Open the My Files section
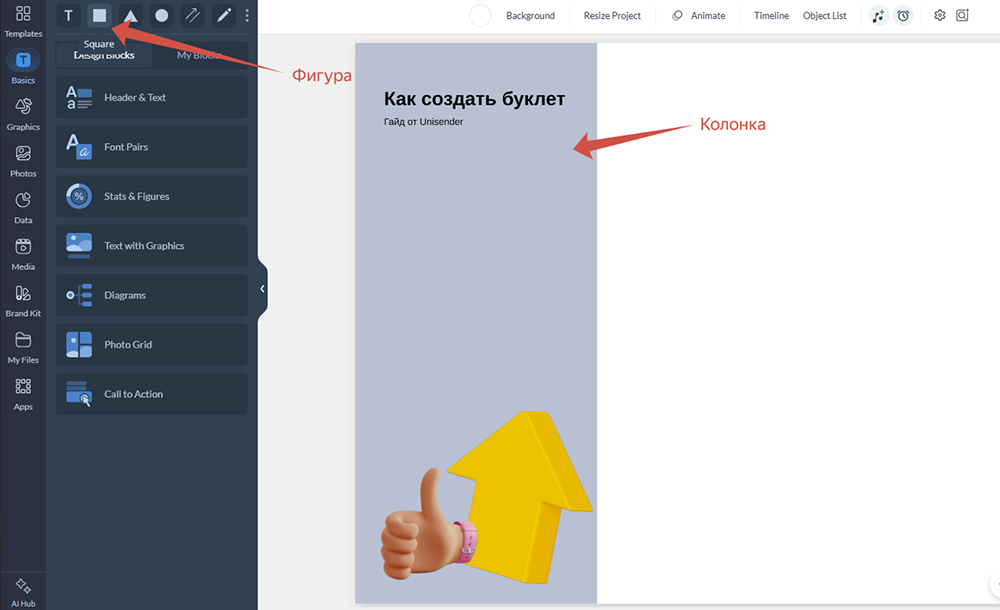The image size is (1000, 610). click(x=23, y=347)
